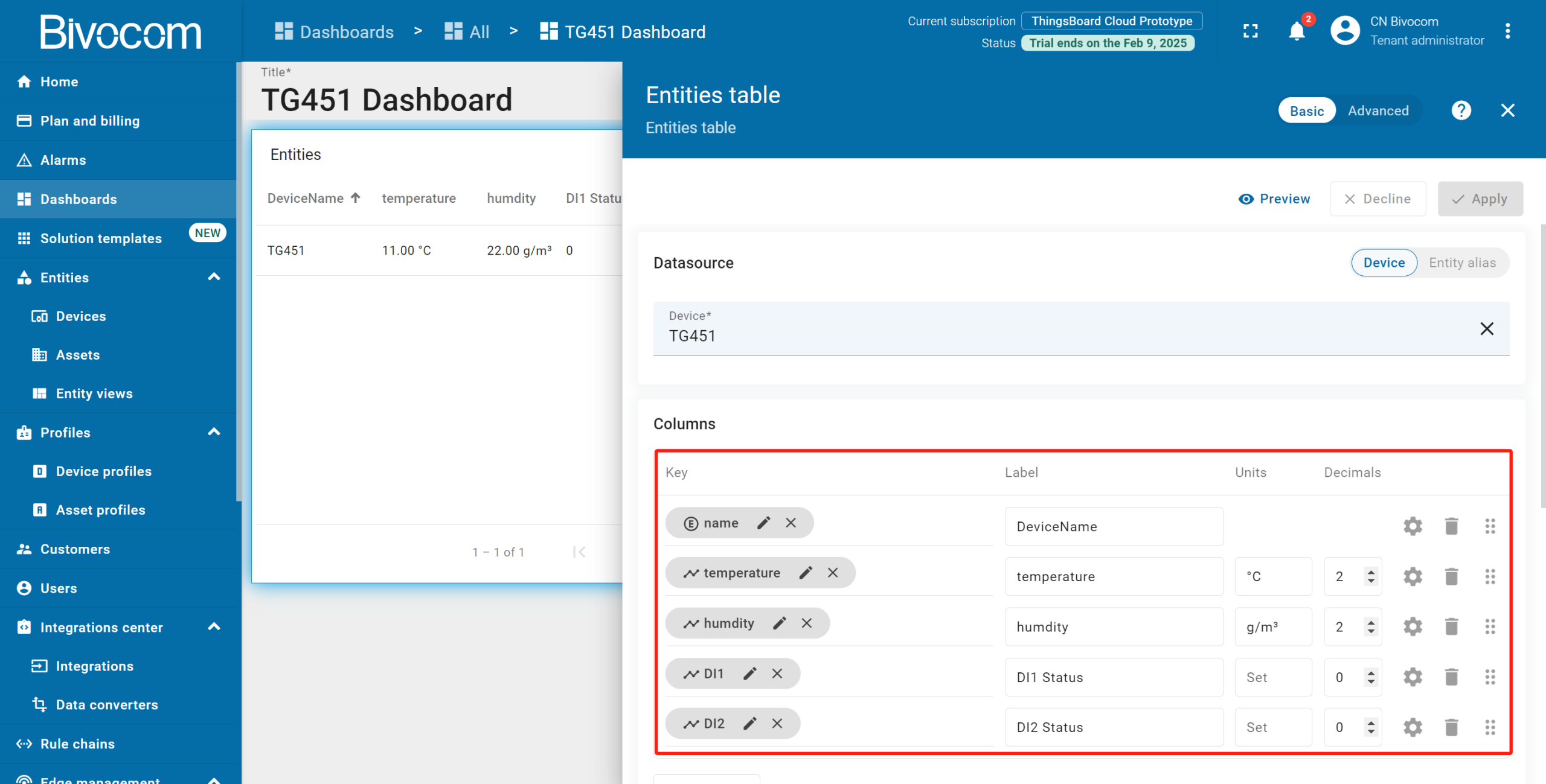Open Rule chains from sidebar
This screenshot has height=784, width=1546.
77,744
